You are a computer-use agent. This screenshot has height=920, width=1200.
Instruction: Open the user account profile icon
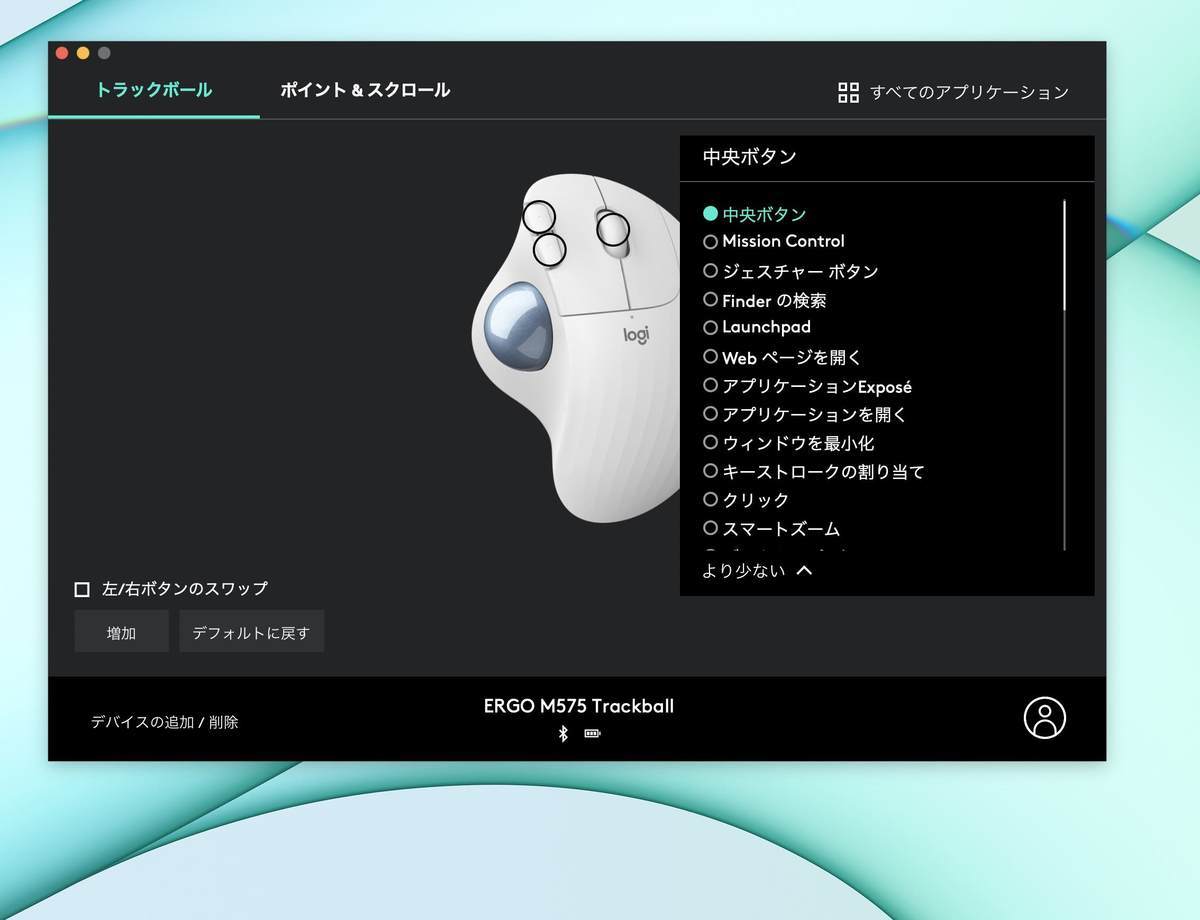tap(1044, 718)
